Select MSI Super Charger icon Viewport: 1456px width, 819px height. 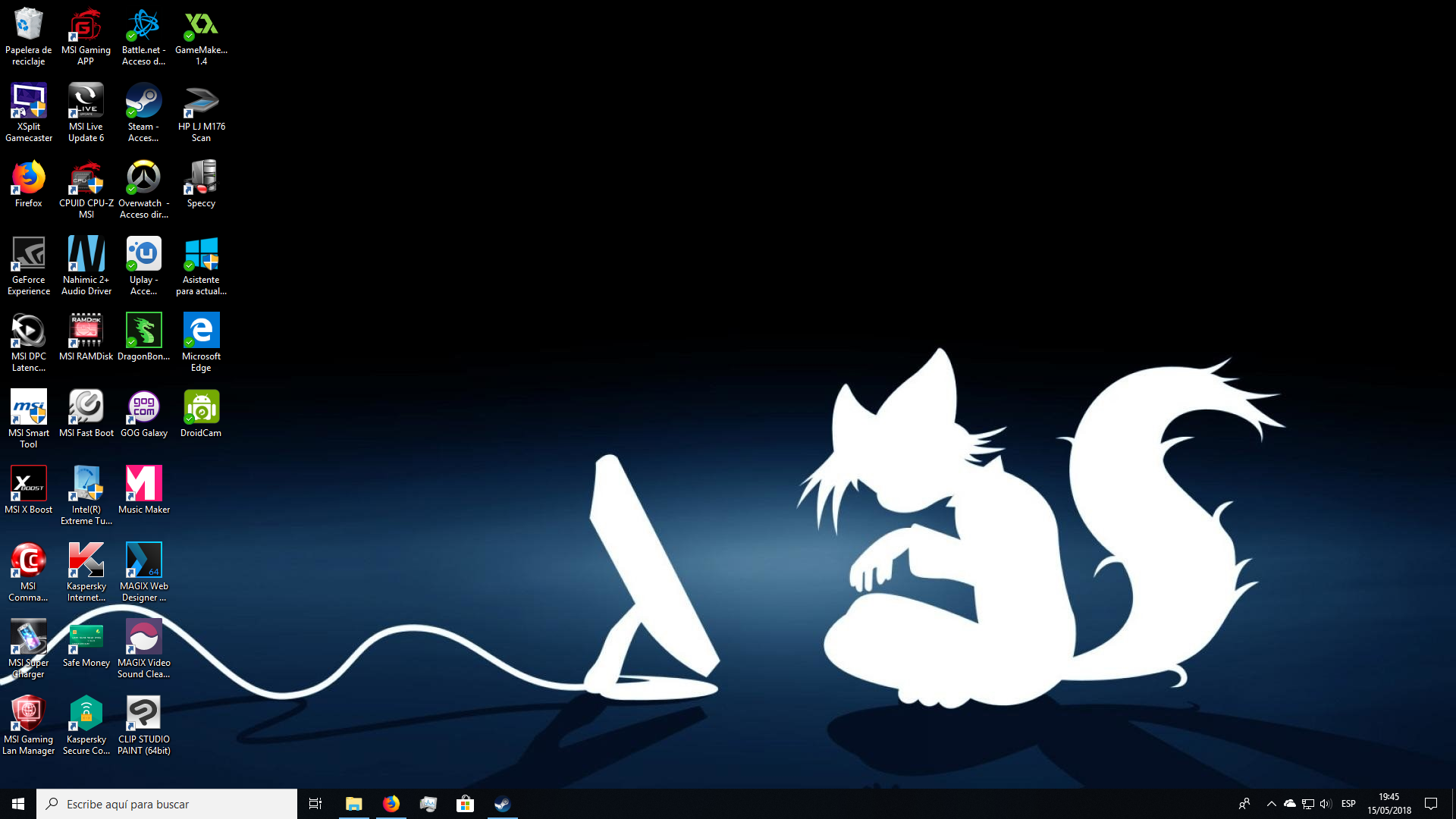tap(29, 649)
